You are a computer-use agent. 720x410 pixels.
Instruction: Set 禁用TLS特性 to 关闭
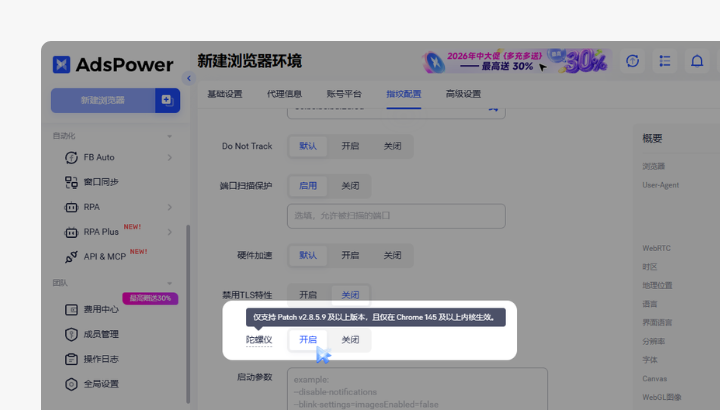pyautogui.click(x=350, y=295)
